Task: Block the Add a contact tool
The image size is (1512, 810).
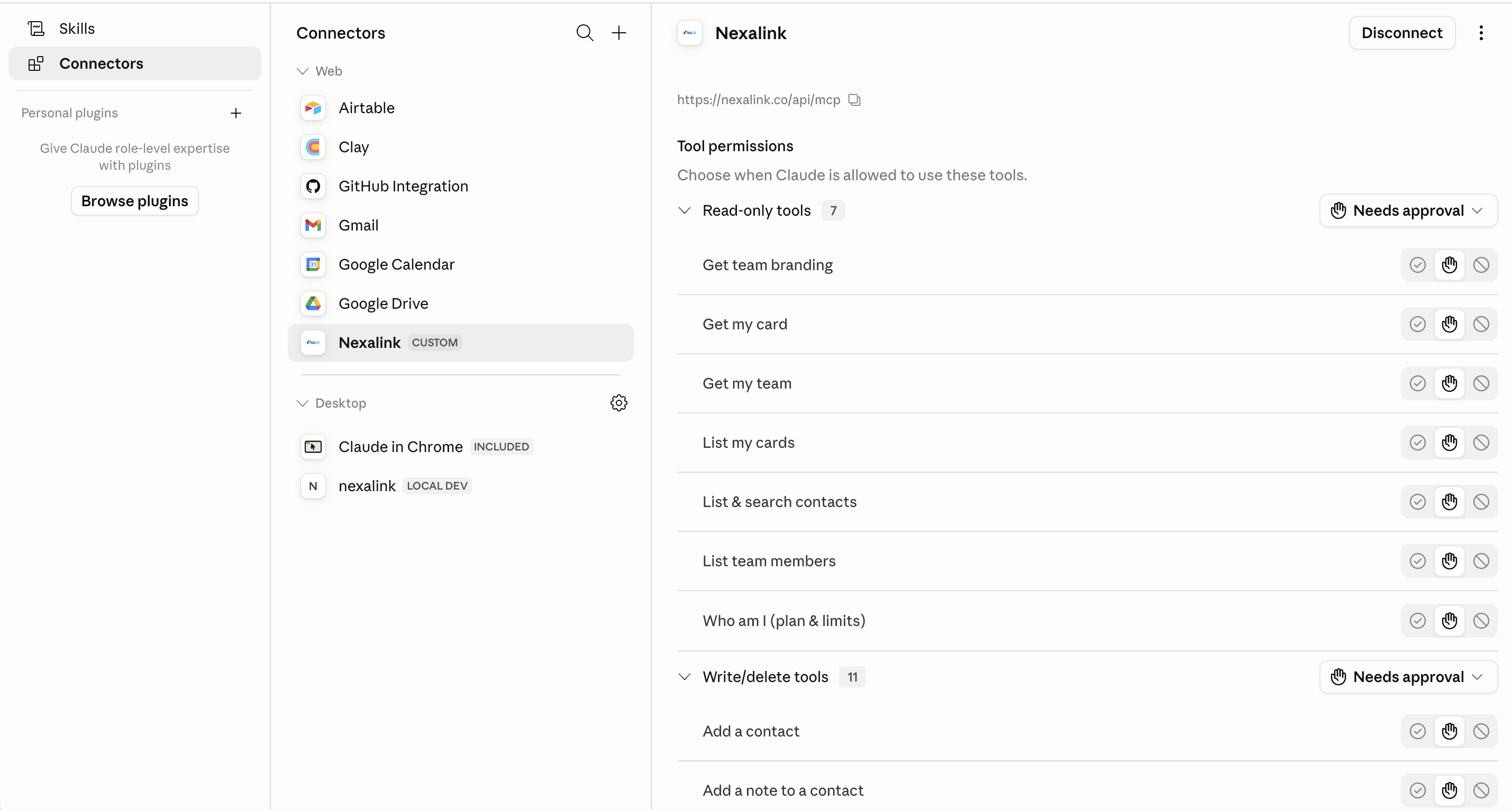Action: pyautogui.click(x=1481, y=731)
